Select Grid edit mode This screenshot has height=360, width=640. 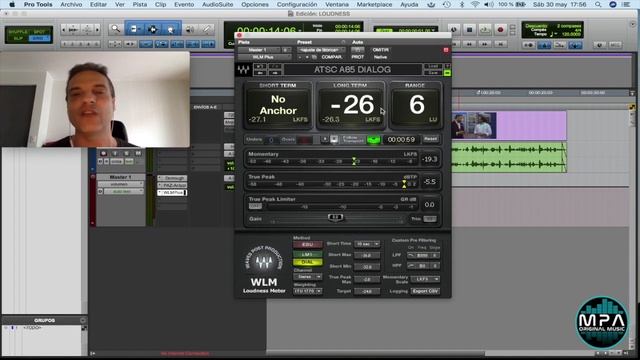coord(40,38)
